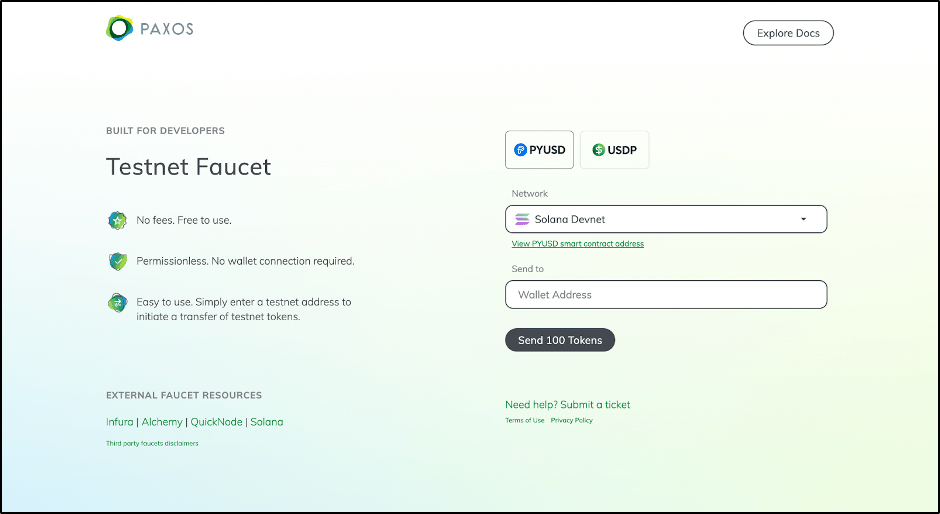Image resolution: width=940 pixels, height=514 pixels.
Task: Expand the Solana Devnet network selector
Action: [665, 219]
